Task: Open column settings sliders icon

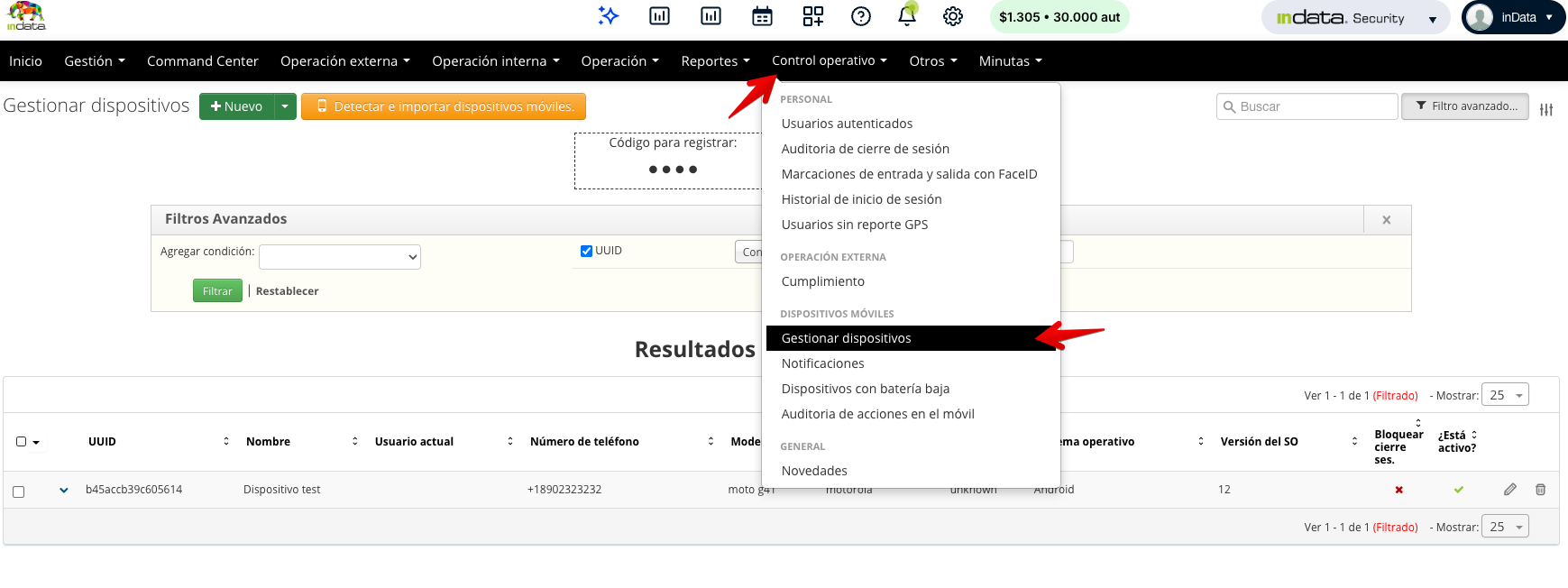Action: point(1546,109)
